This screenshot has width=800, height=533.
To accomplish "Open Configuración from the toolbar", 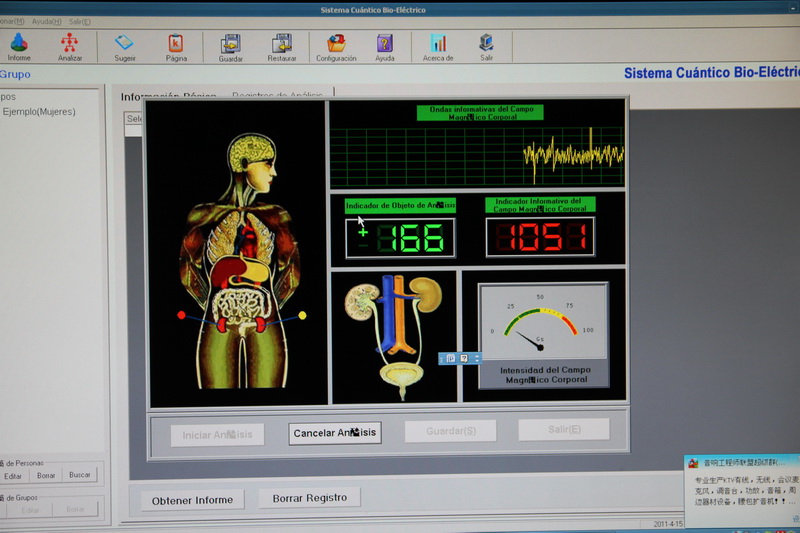I will tap(336, 46).
